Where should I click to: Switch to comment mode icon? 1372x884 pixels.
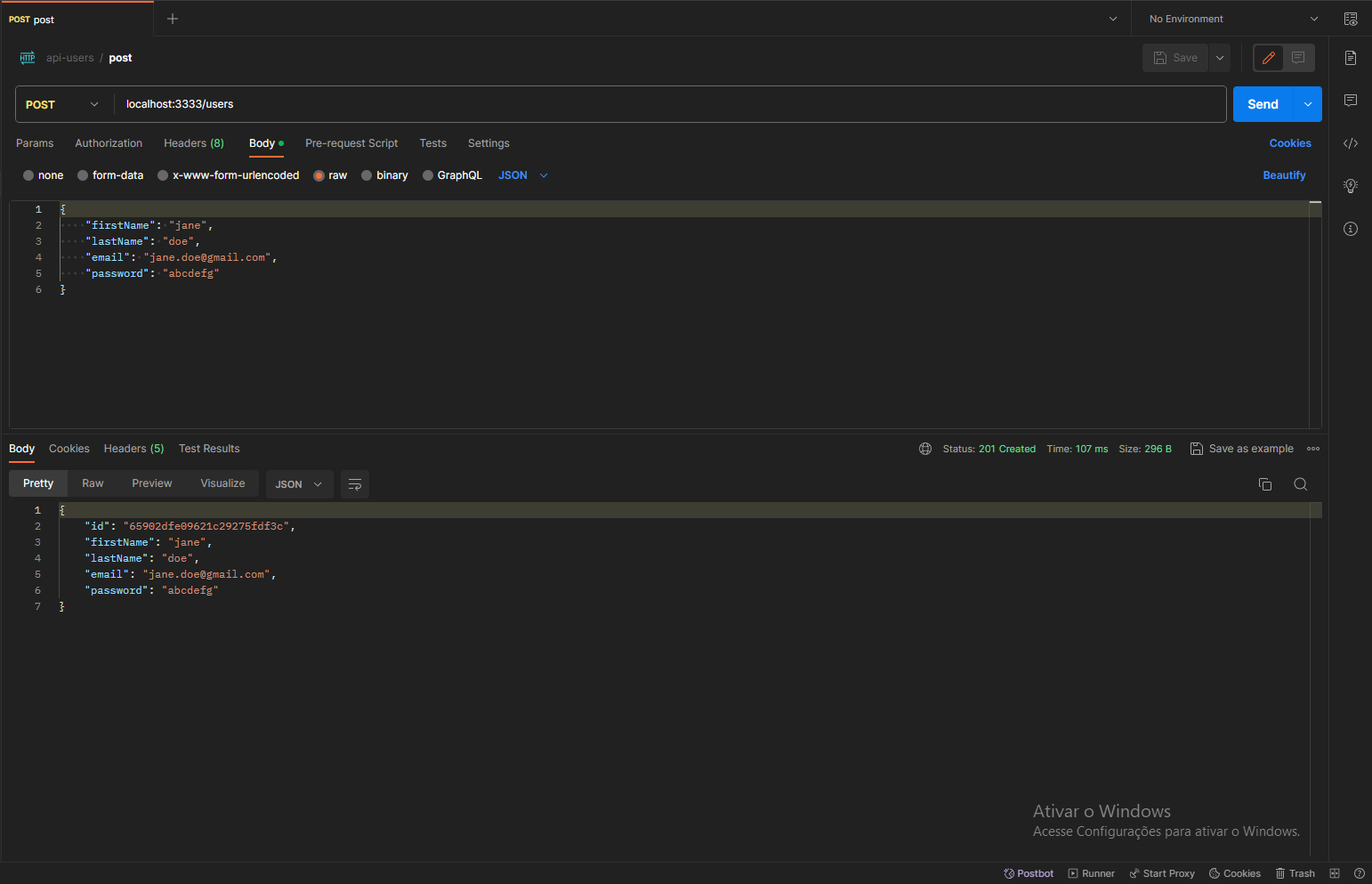1298,58
